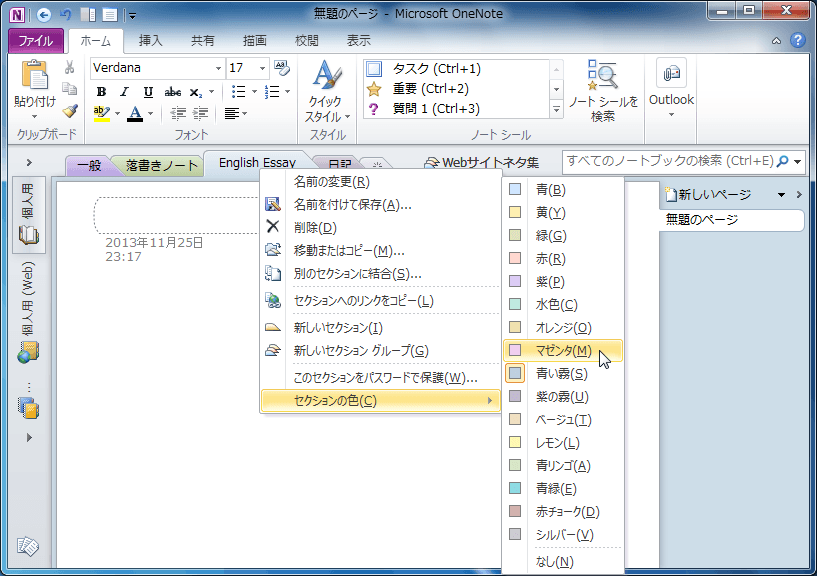
Task: Click the bullet list icon
Action: 239,92
